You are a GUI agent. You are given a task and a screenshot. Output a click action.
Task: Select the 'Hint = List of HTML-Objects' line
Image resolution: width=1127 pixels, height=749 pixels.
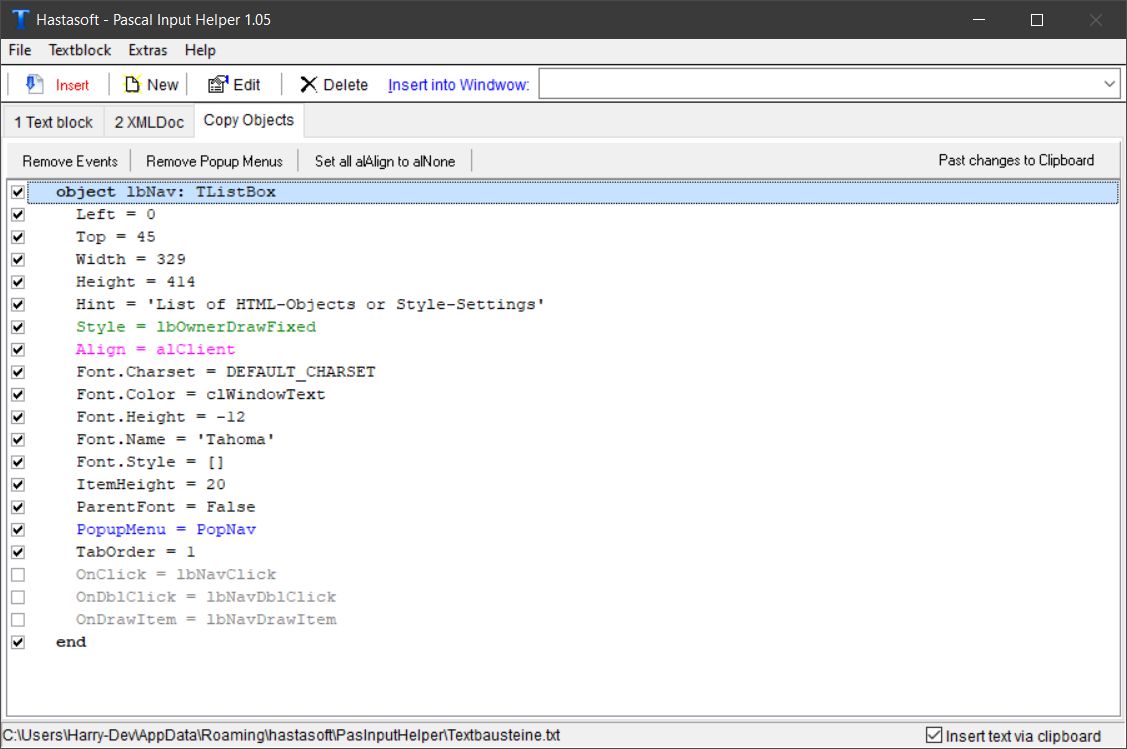coord(310,305)
